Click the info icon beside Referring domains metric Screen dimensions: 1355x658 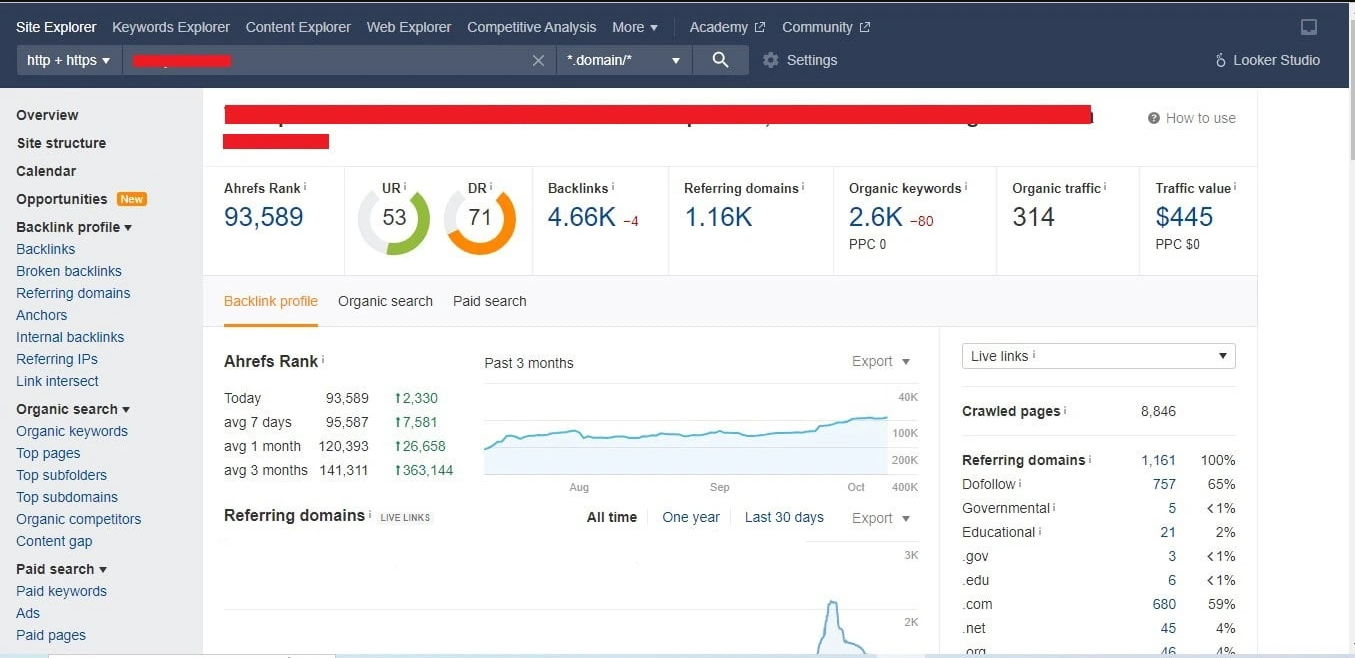pyautogui.click(x=803, y=187)
